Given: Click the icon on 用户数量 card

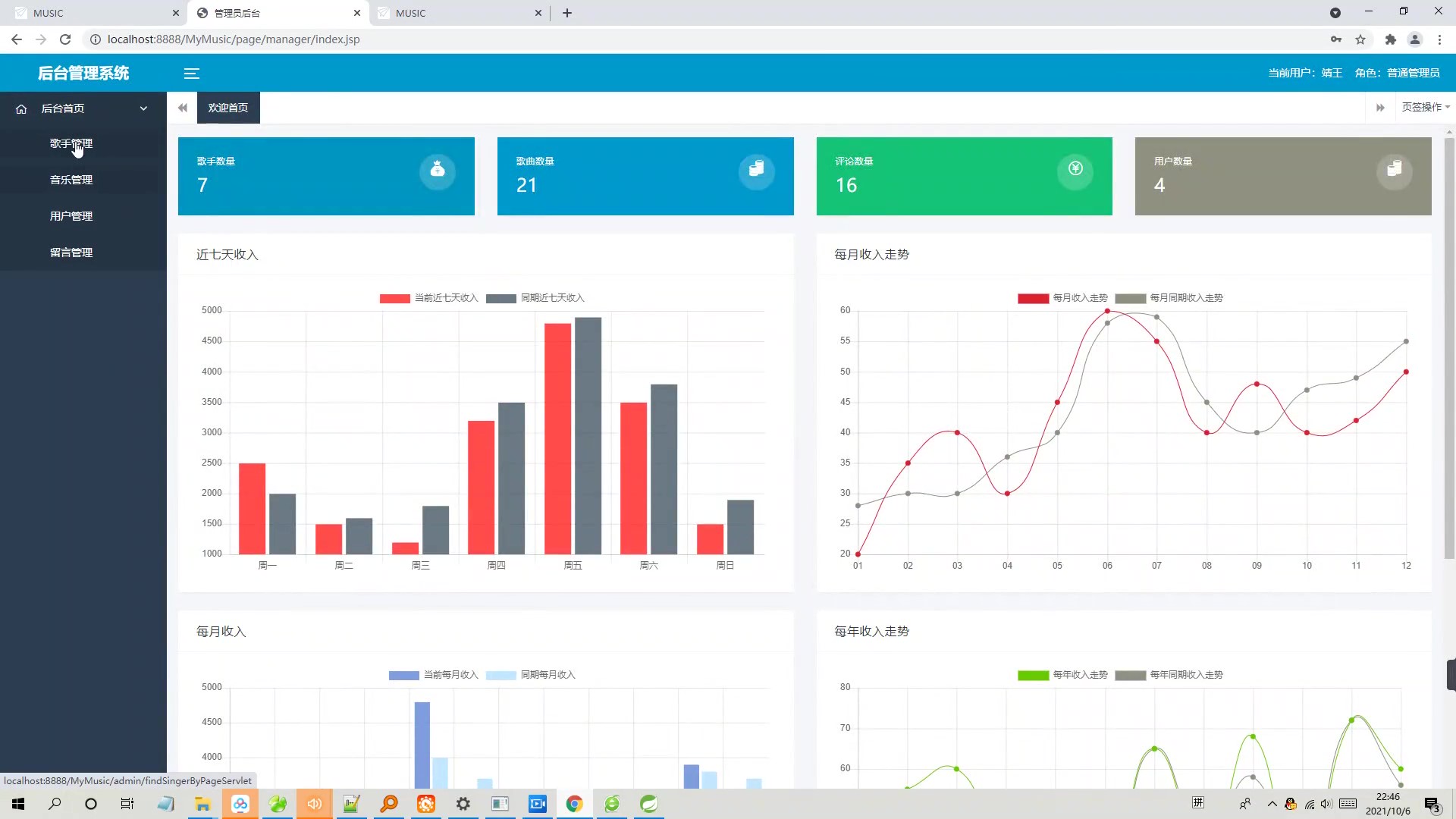Looking at the screenshot, I should (x=1394, y=170).
